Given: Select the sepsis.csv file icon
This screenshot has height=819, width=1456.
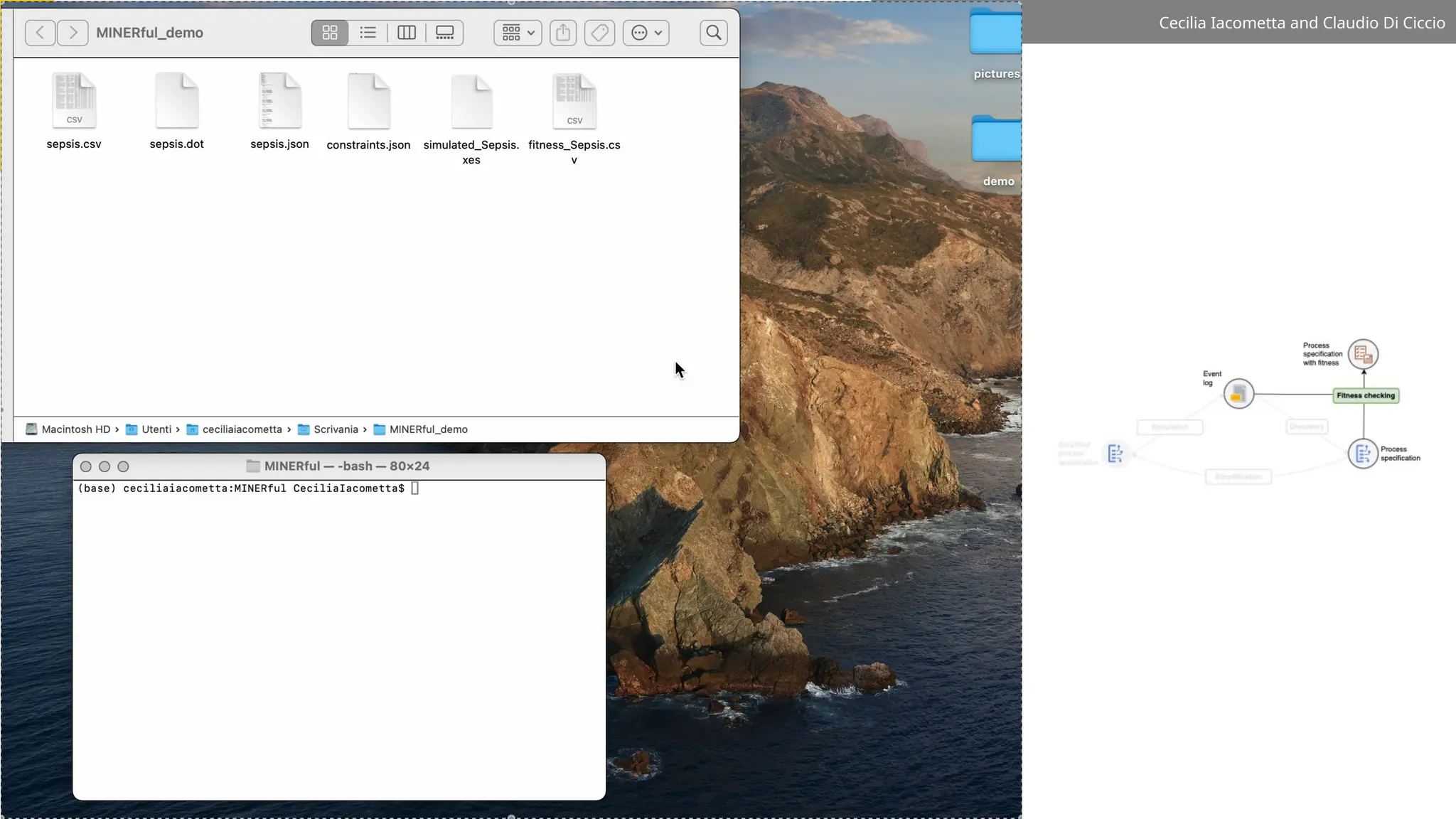Looking at the screenshot, I should pos(74,101).
